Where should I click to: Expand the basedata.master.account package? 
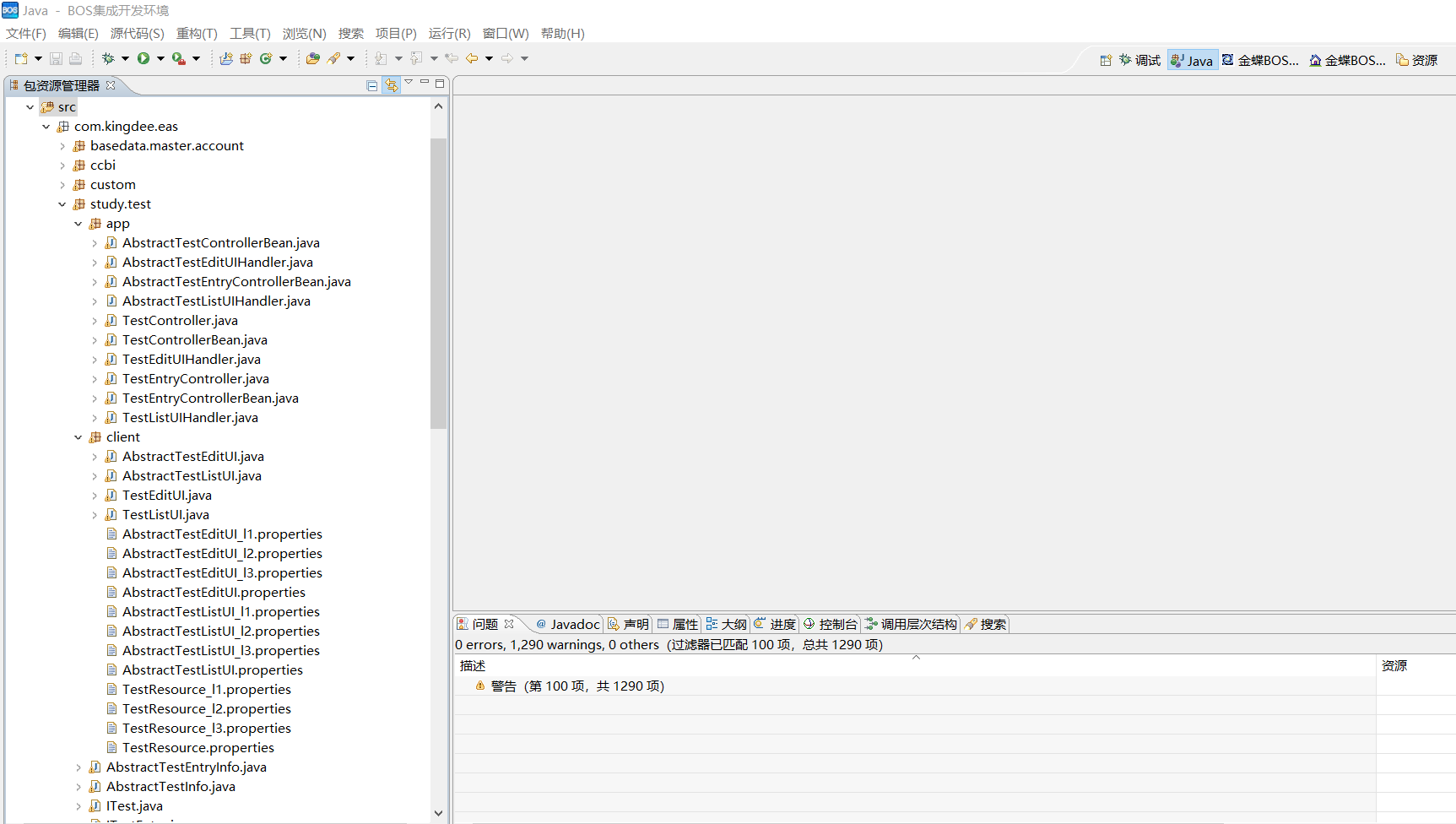pyautogui.click(x=62, y=146)
